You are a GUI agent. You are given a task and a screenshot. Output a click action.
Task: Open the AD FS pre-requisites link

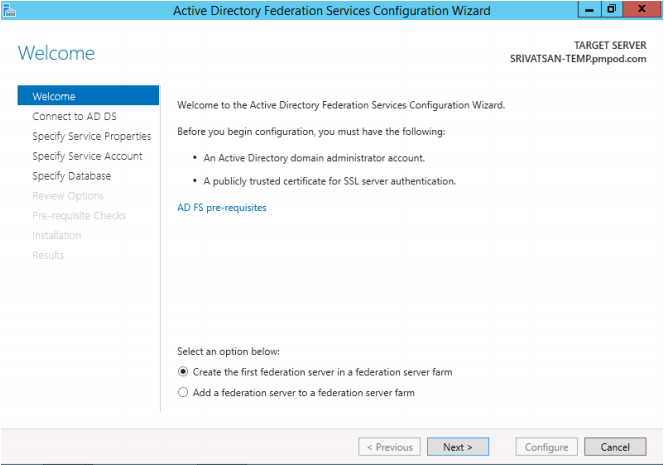[221, 208]
